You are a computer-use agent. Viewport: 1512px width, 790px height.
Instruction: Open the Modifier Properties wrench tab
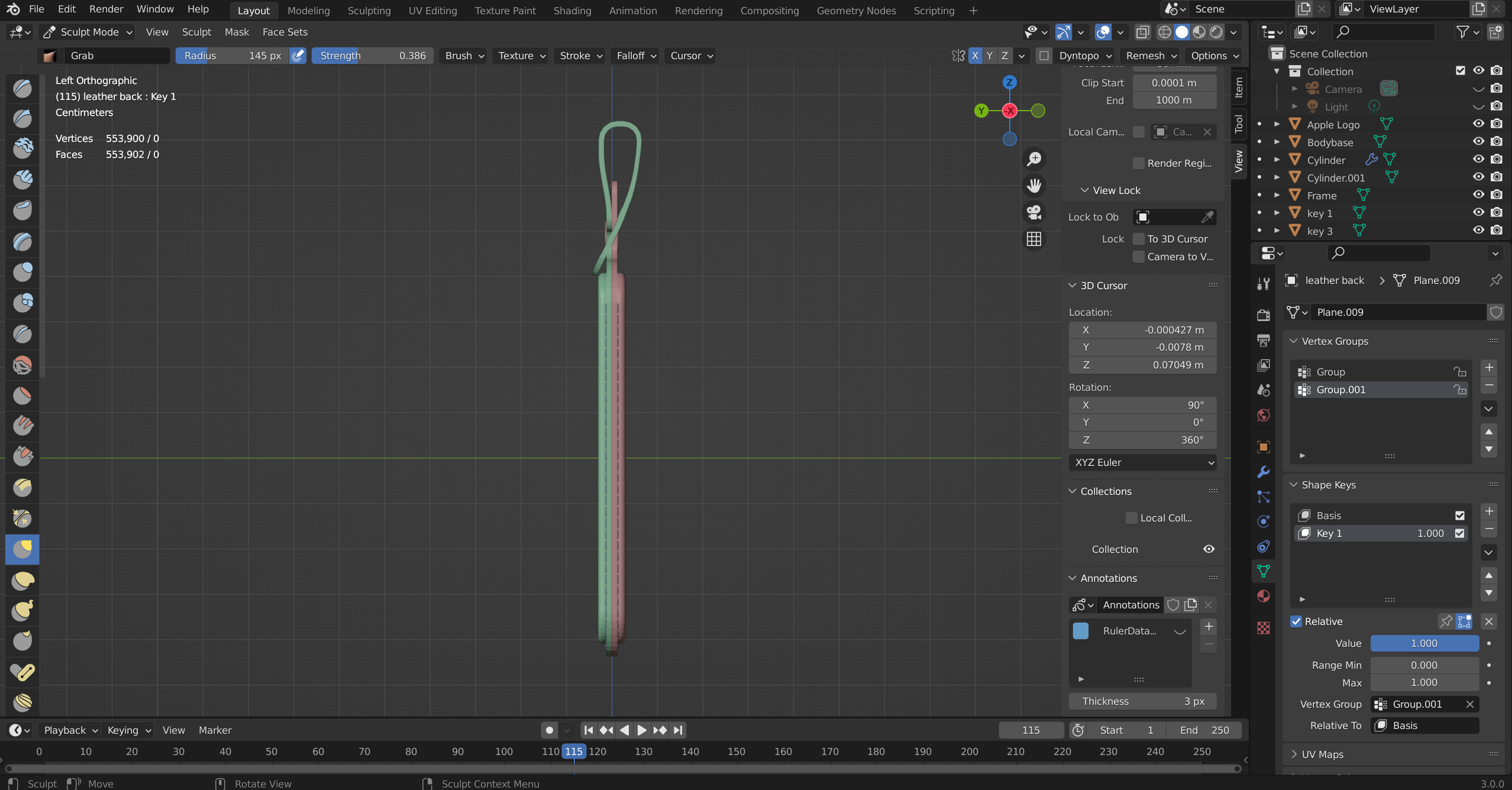1264,472
